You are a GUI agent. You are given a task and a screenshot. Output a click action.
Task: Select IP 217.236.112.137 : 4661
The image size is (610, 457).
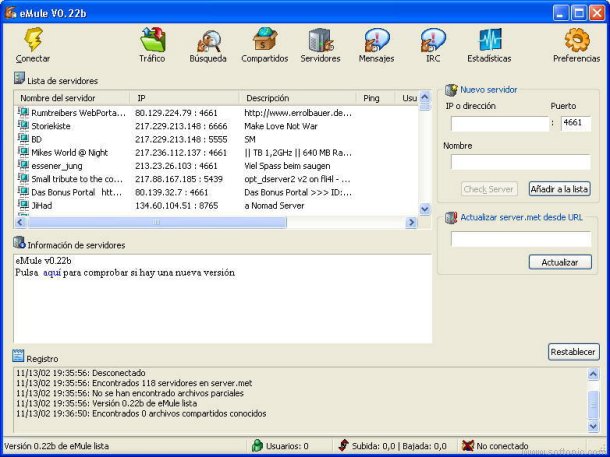tap(181, 152)
